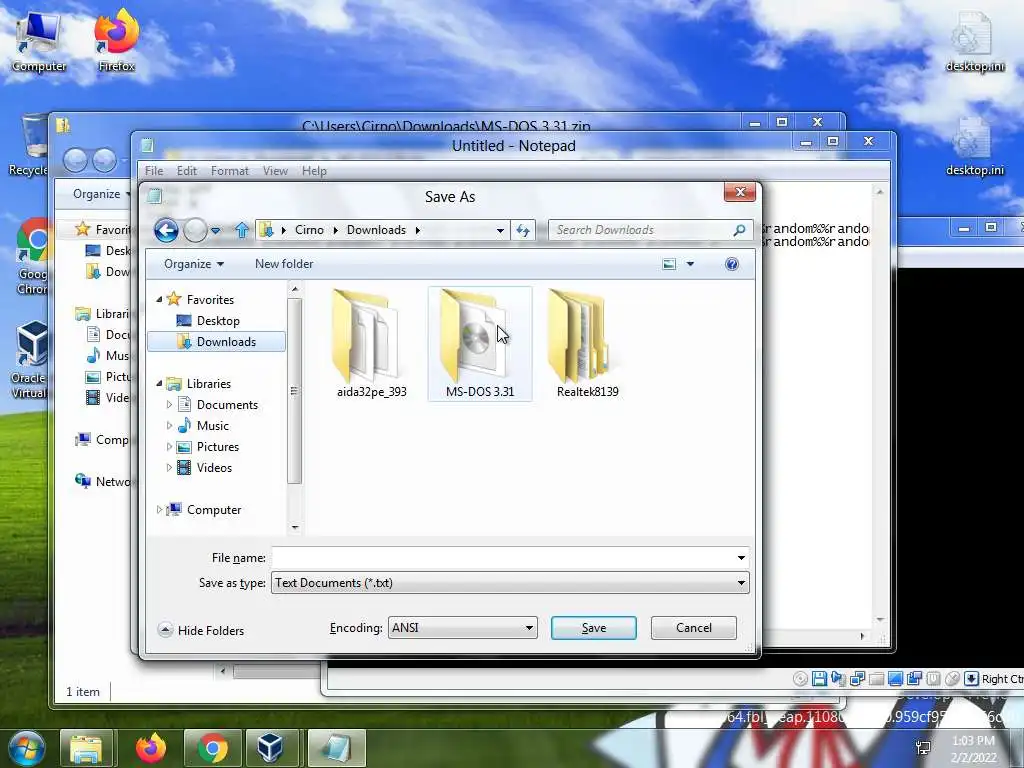Image resolution: width=1024 pixels, height=768 pixels.
Task: Open the Encoding ANSI dropdown
Action: click(462, 628)
